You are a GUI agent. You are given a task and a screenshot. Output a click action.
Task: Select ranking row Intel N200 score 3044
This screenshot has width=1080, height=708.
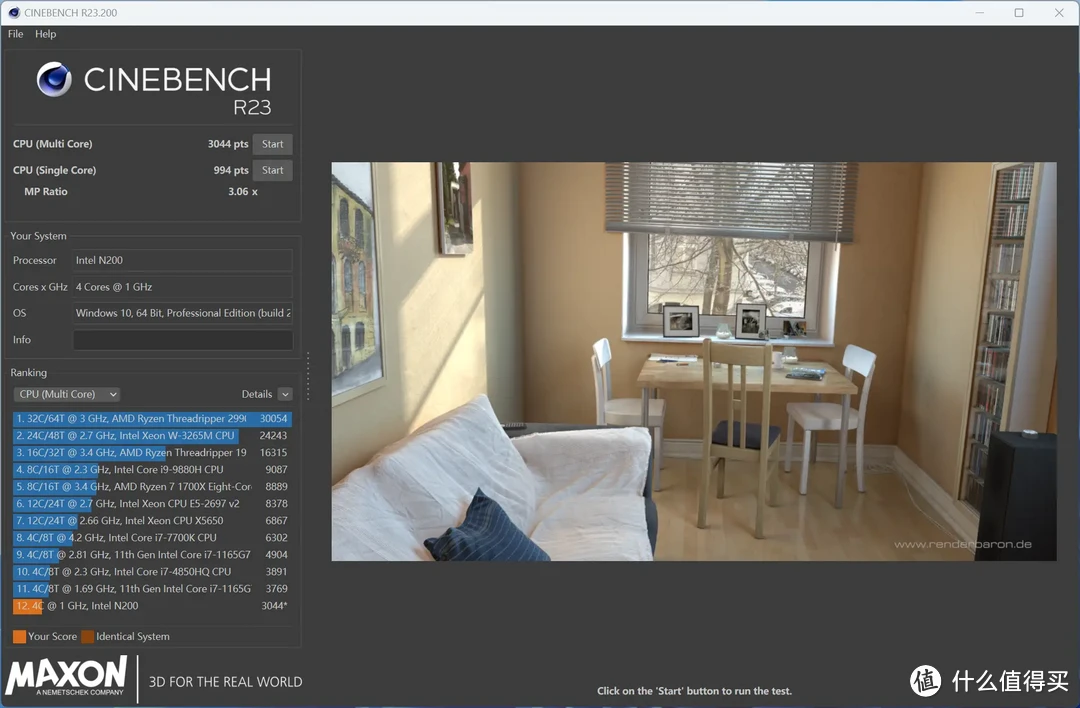(x=152, y=605)
